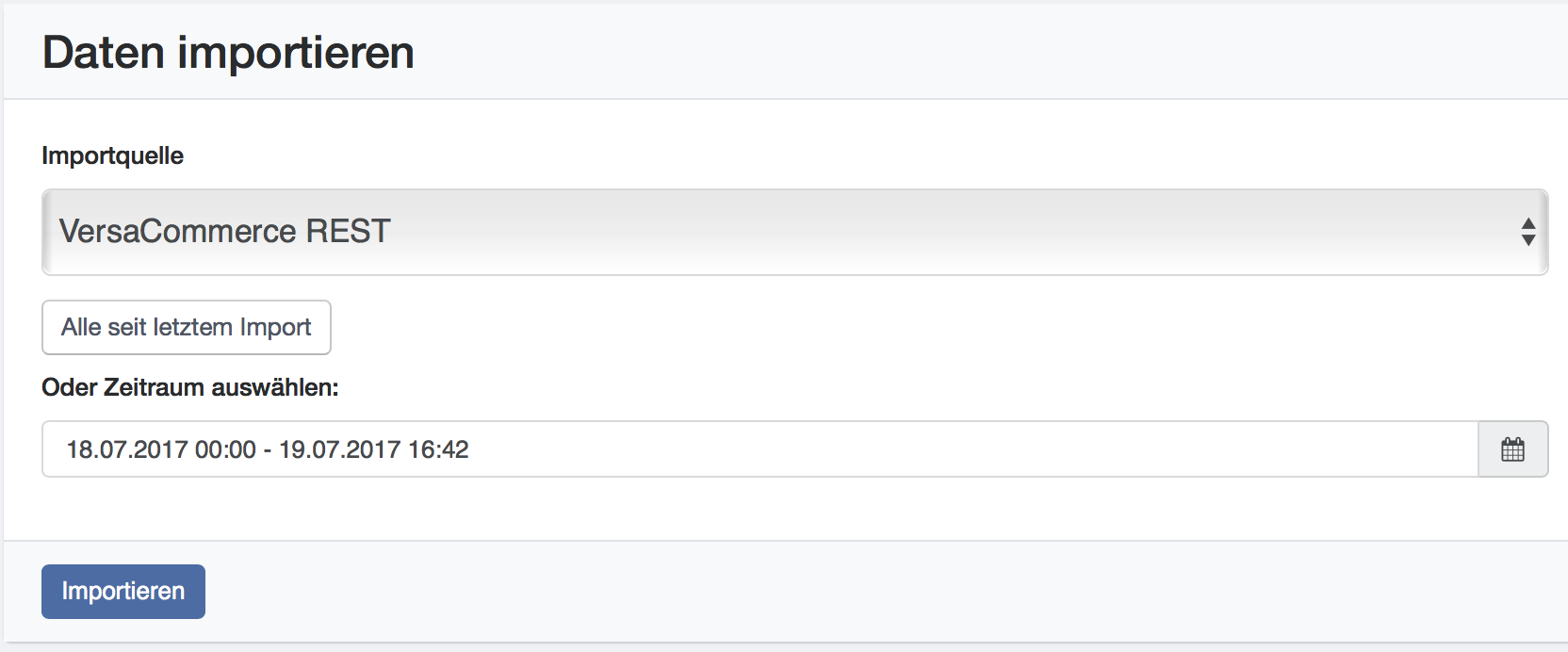Start the import with the Importieren button

pyautogui.click(x=123, y=591)
